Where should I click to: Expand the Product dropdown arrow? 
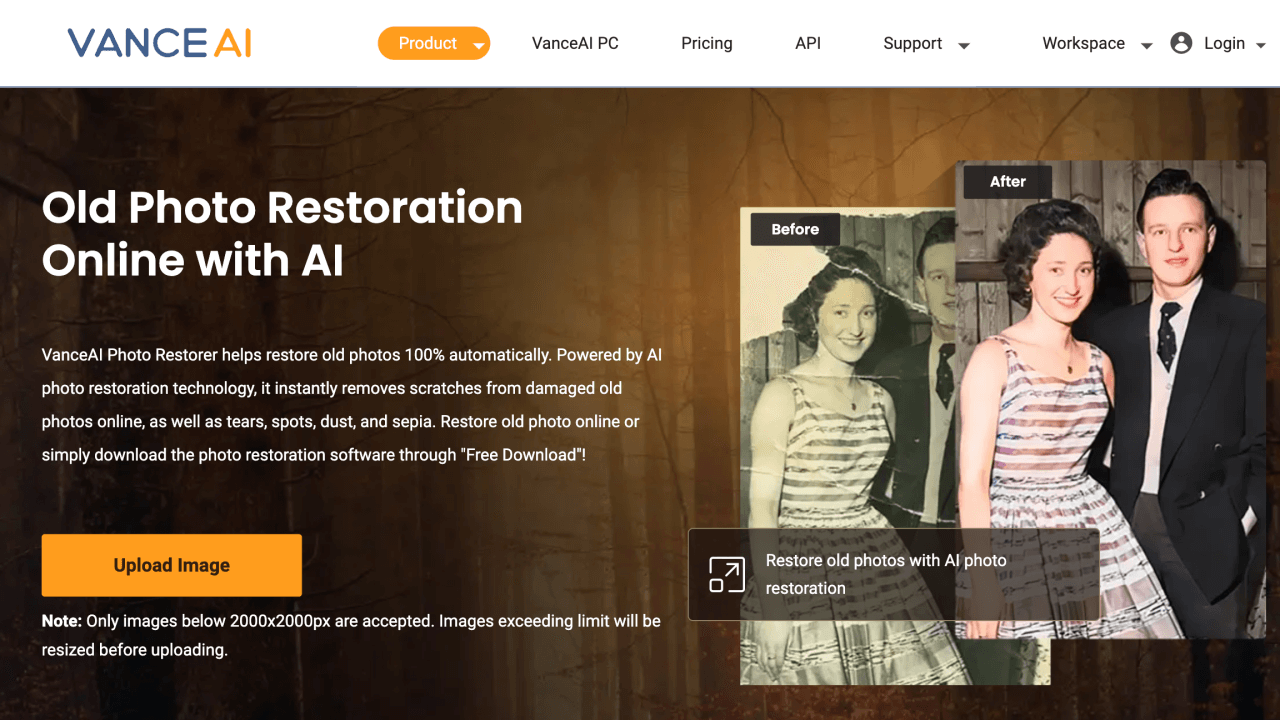click(x=479, y=45)
